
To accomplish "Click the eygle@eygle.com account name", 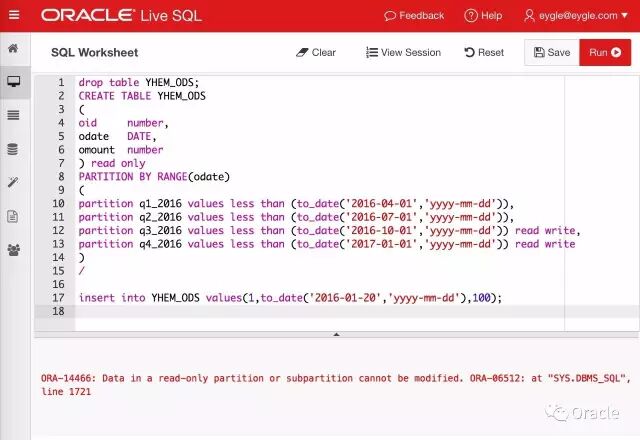I will (578, 16).
